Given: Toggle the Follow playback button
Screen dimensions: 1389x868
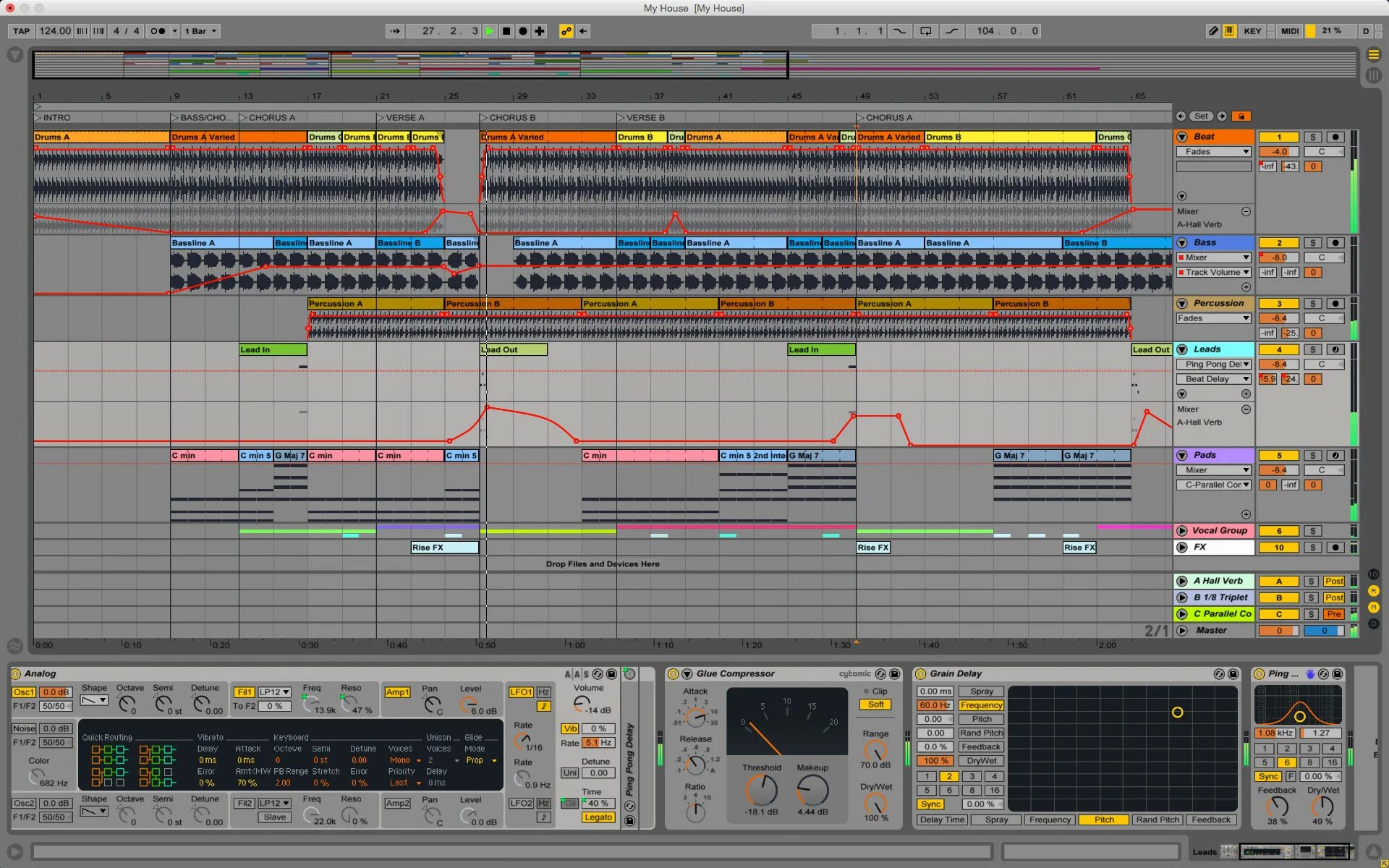Looking at the screenshot, I should click(394, 31).
